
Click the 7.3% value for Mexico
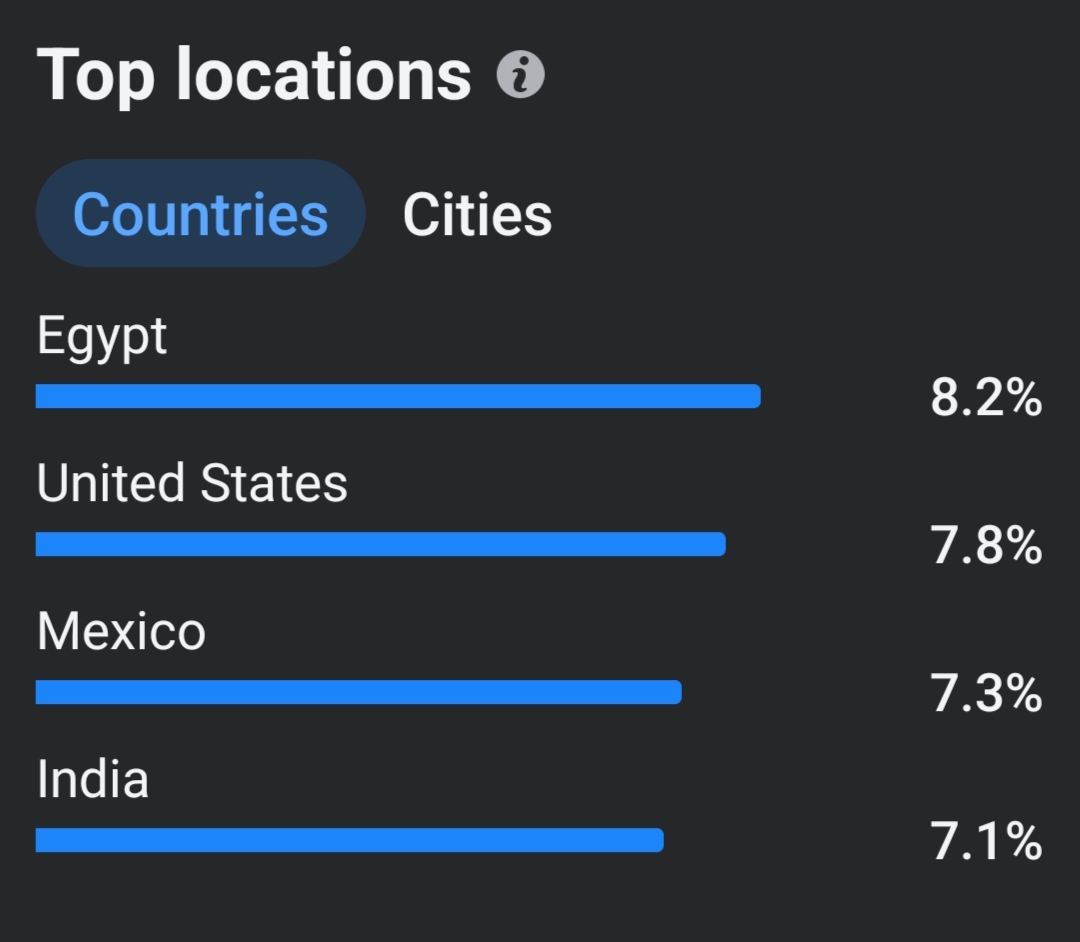(986, 693)
